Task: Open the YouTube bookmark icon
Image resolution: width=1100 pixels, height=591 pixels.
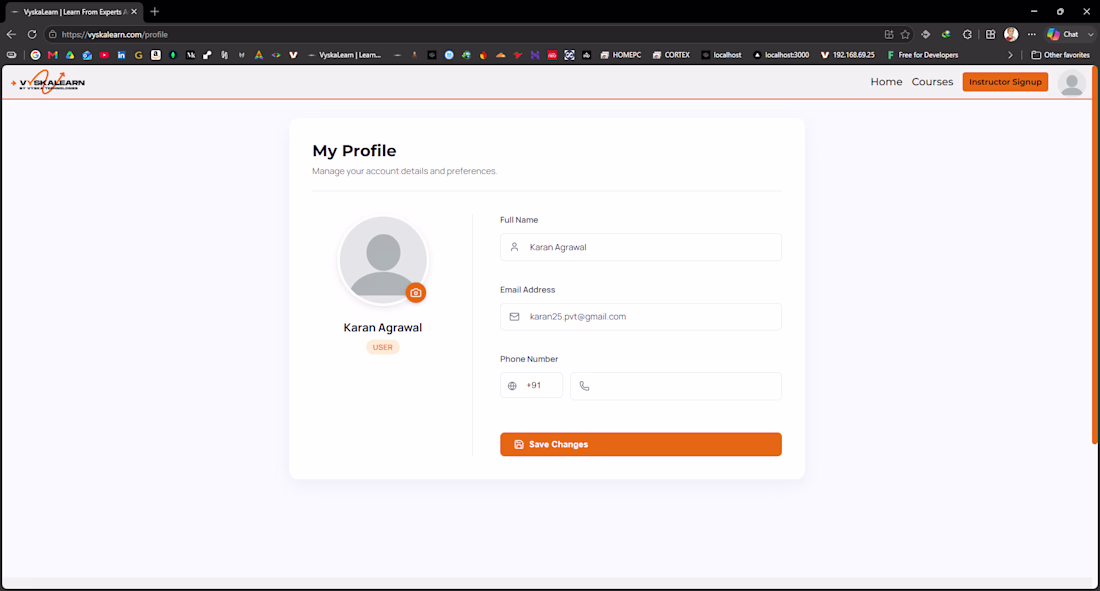Action: pos(104,55)
